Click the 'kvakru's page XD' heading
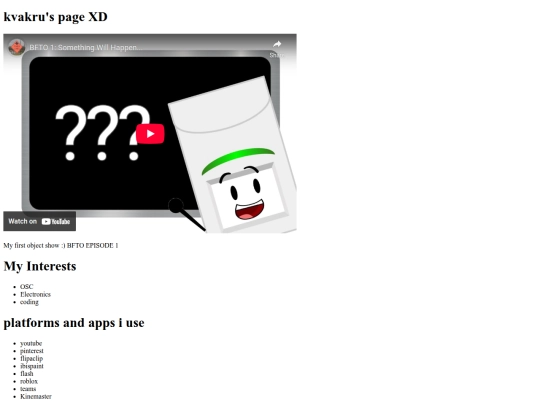 [55, 17]
